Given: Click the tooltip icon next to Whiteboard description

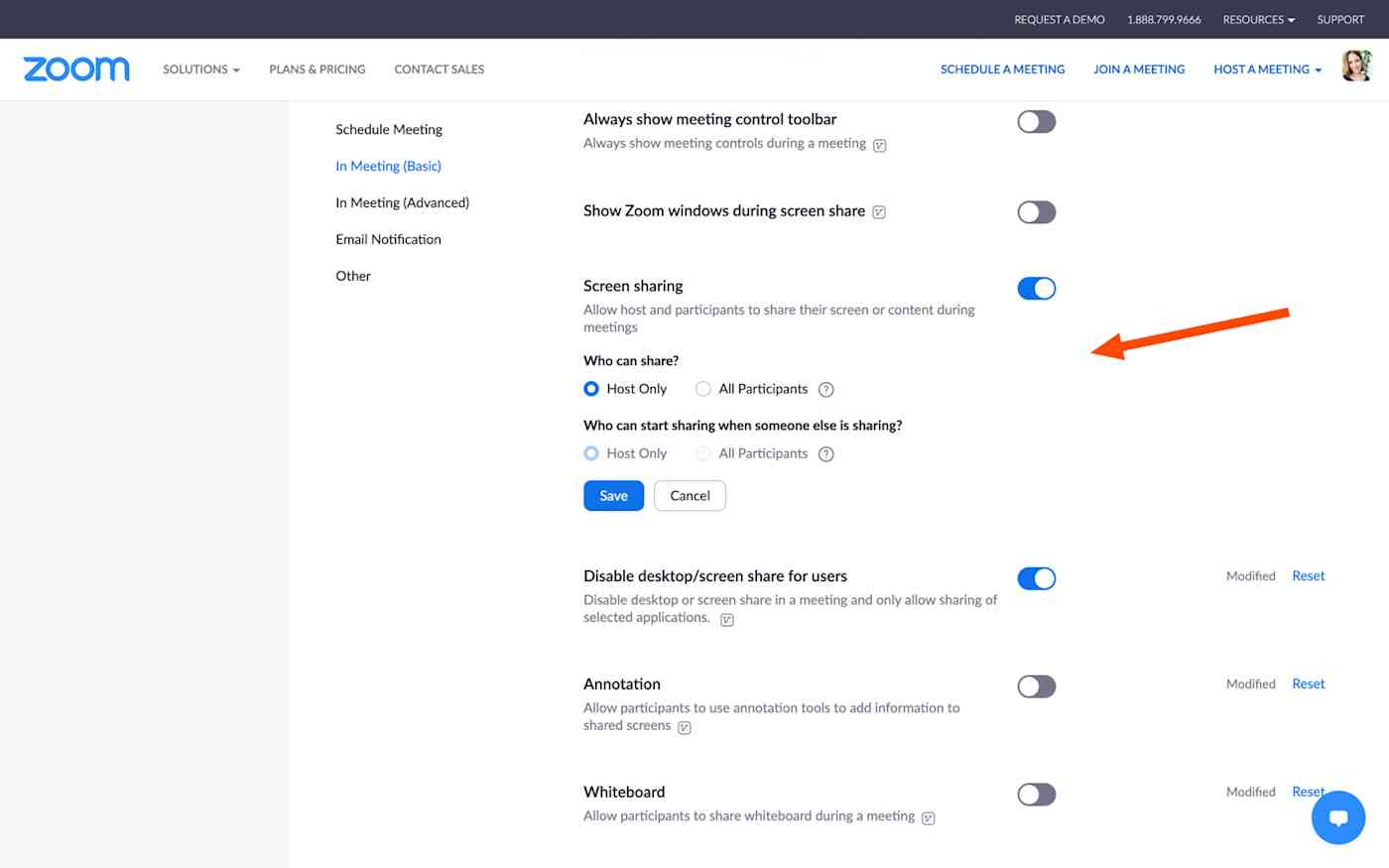Looking at the screenshot, I should point(928,816).
